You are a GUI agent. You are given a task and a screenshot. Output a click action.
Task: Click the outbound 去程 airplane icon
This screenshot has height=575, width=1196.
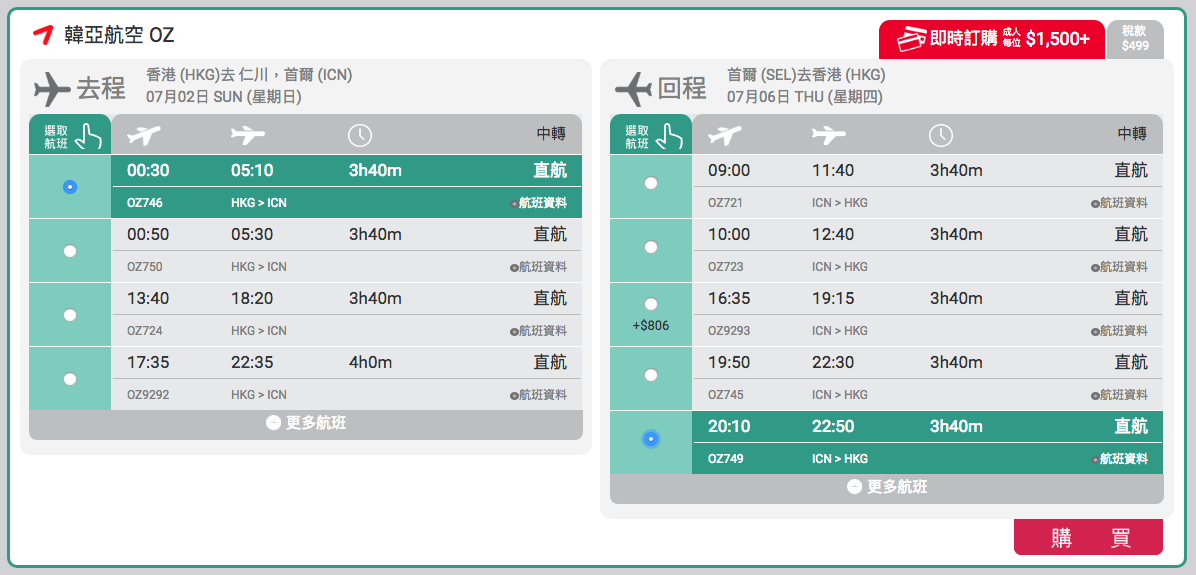pyautogui.click(x=52, y=89)
